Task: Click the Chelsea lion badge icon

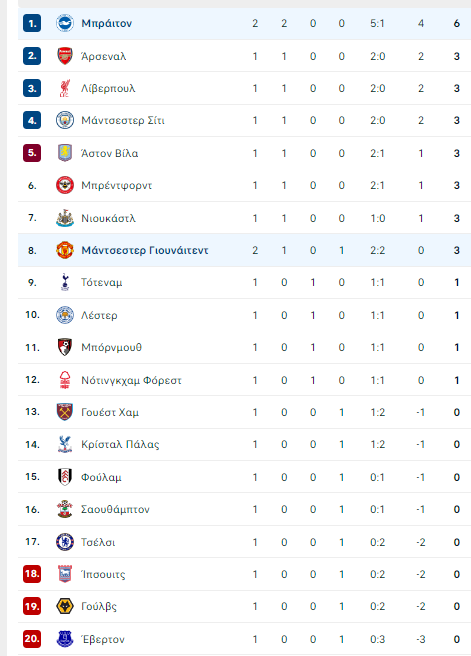Action: (x=65, y=542)
